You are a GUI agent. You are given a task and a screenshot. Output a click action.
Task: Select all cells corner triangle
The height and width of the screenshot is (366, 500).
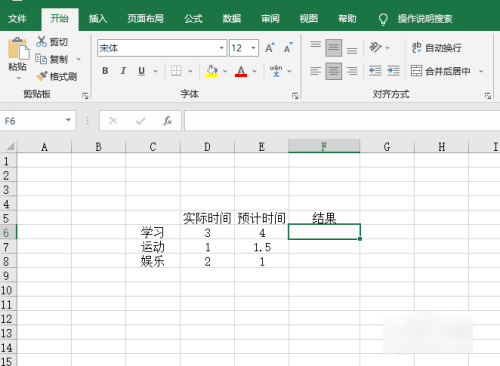coord(10,146)
